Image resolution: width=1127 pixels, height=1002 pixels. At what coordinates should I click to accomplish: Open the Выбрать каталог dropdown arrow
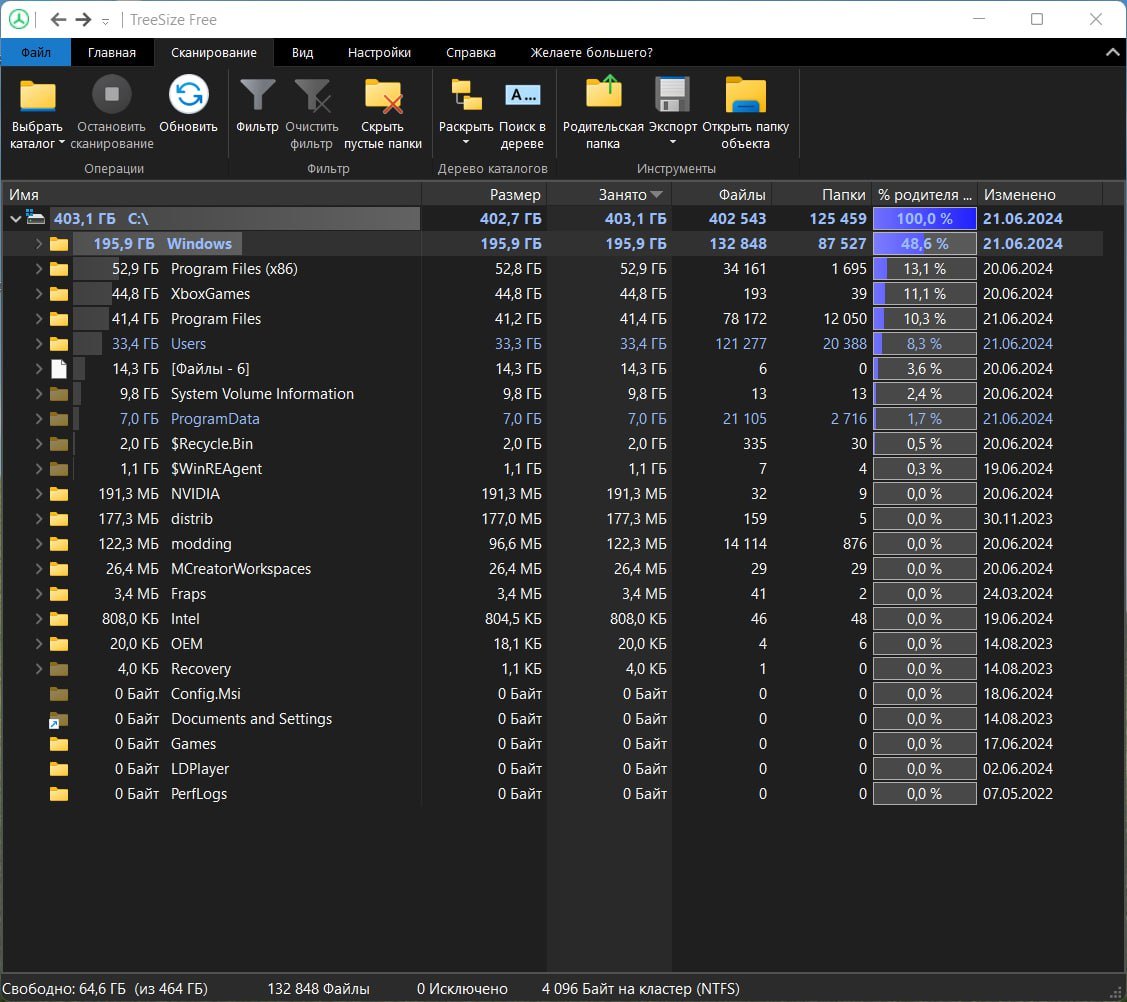tap(62, 142)
